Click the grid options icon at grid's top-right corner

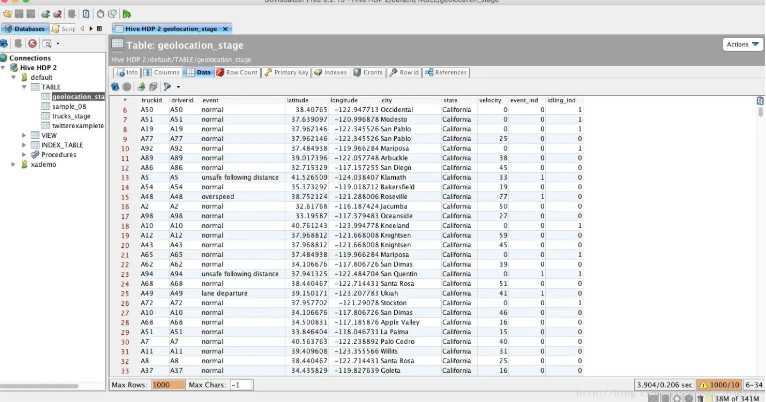(760, 101)
